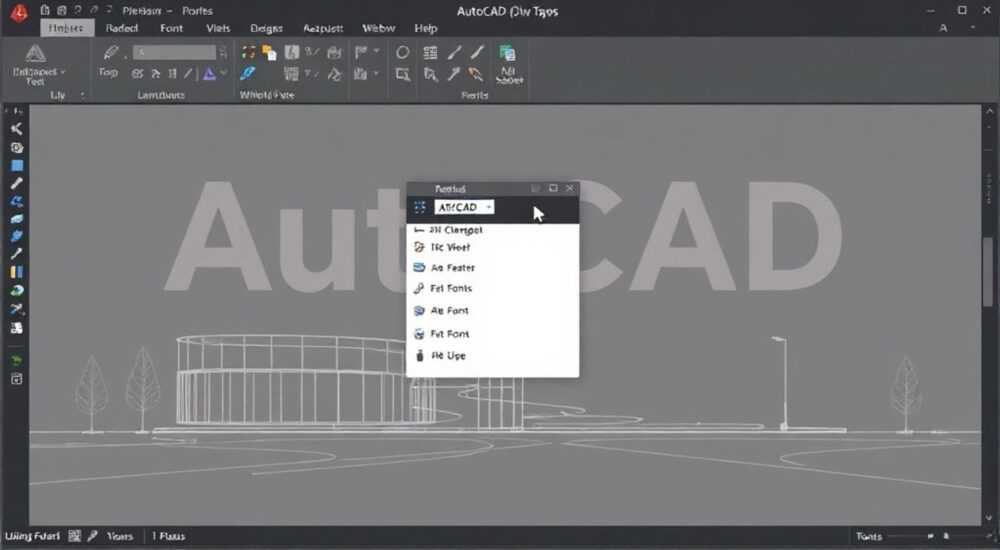Click the orange dashed-square icon in the ribbon

(x=248, y=52)
